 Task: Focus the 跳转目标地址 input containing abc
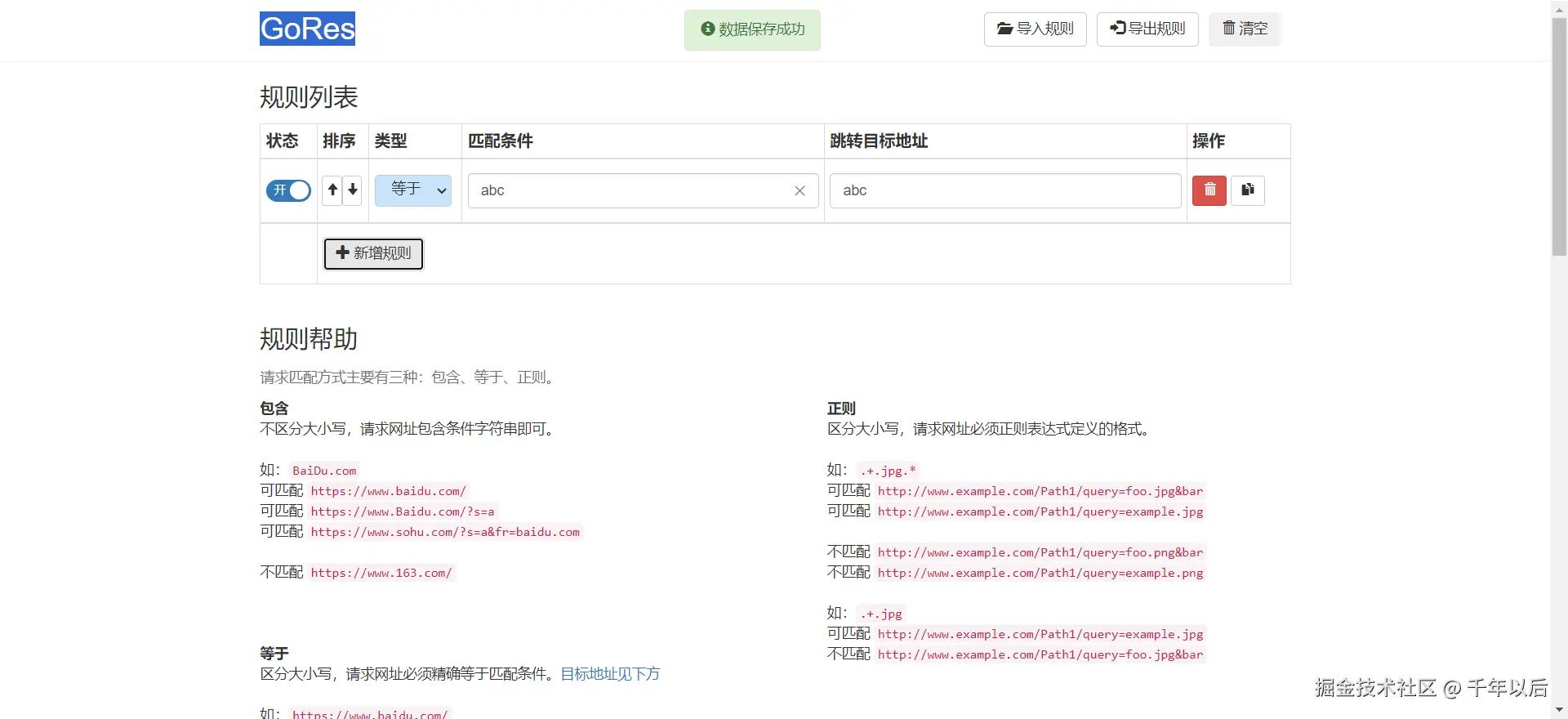click(x=1005, y=190)
